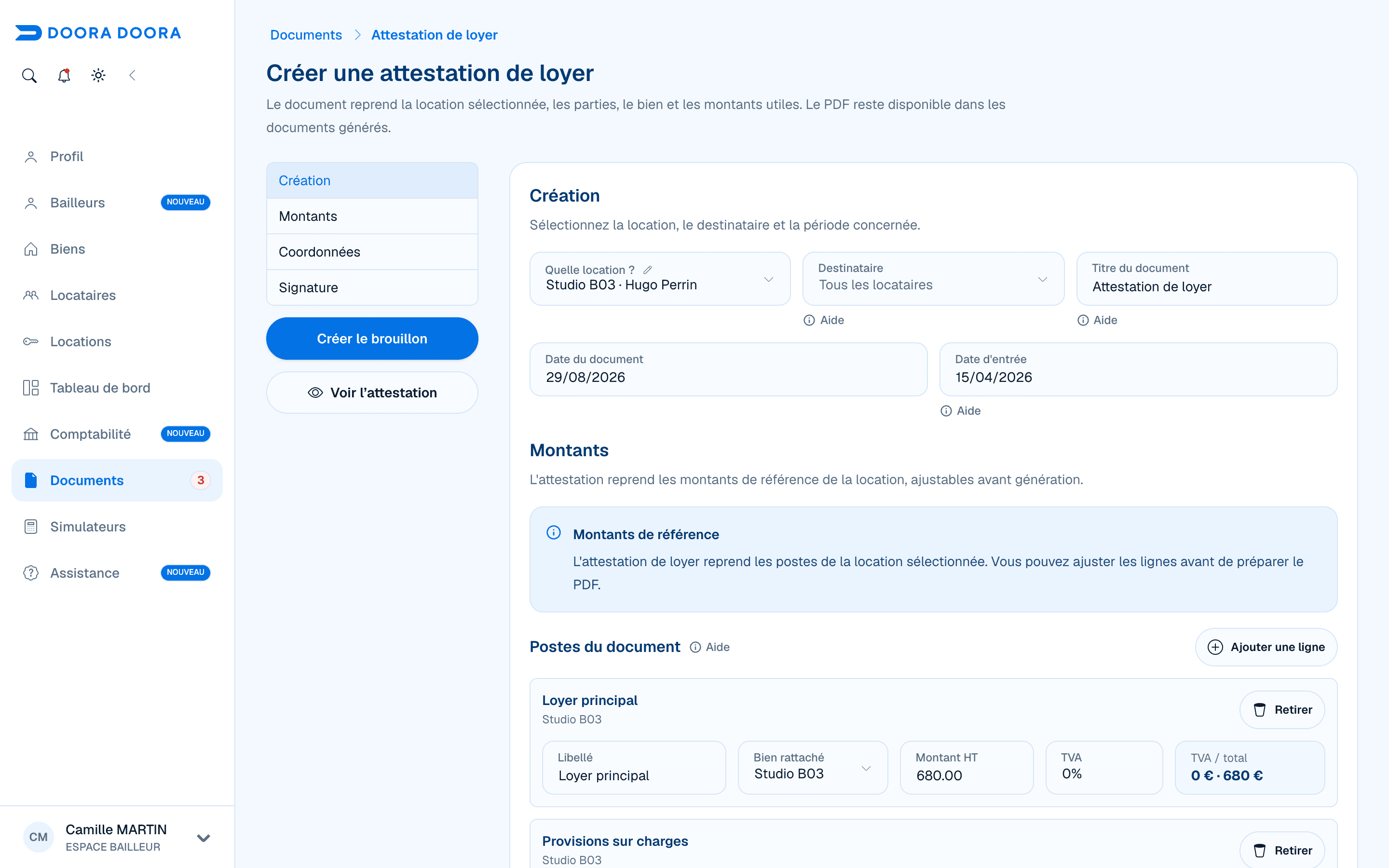1389x868 pixels.
Task: Click the Tableau de bord grid icon
Action: coord(31,388)
